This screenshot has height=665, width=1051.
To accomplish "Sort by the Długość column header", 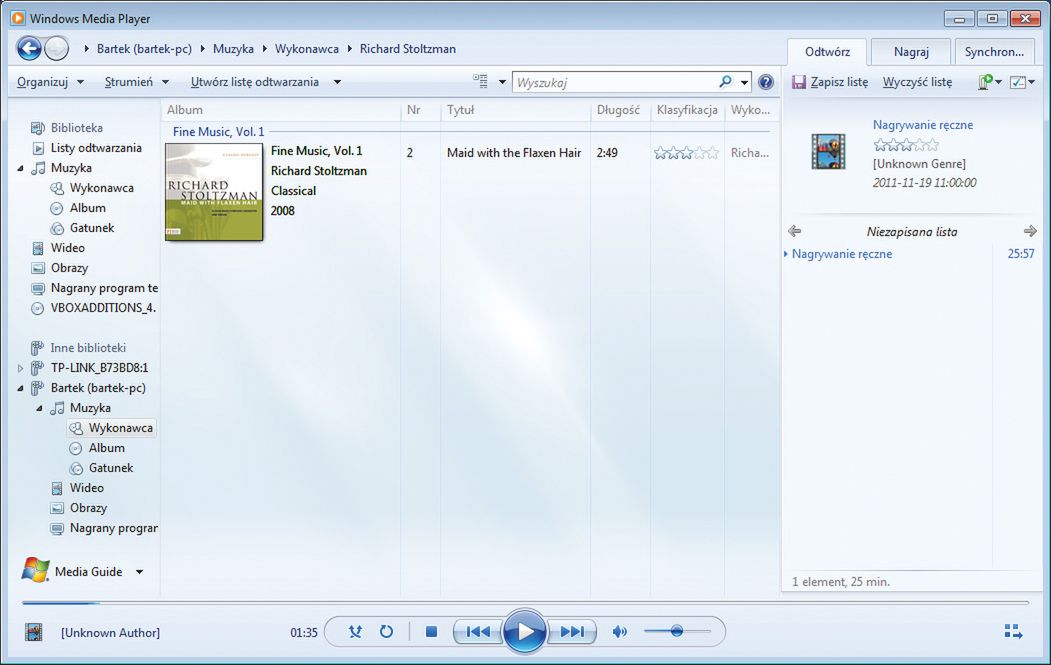I will 620,110.
